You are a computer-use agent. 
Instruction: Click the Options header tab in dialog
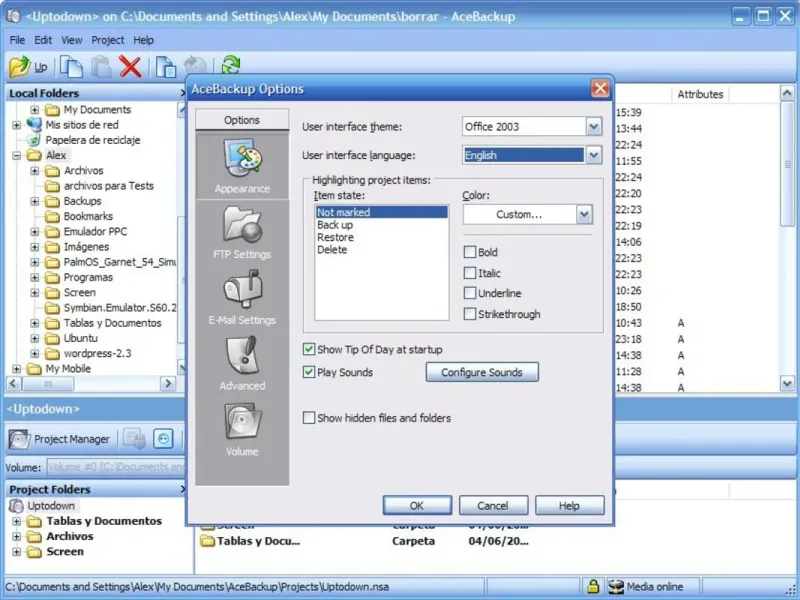(242, 120)
